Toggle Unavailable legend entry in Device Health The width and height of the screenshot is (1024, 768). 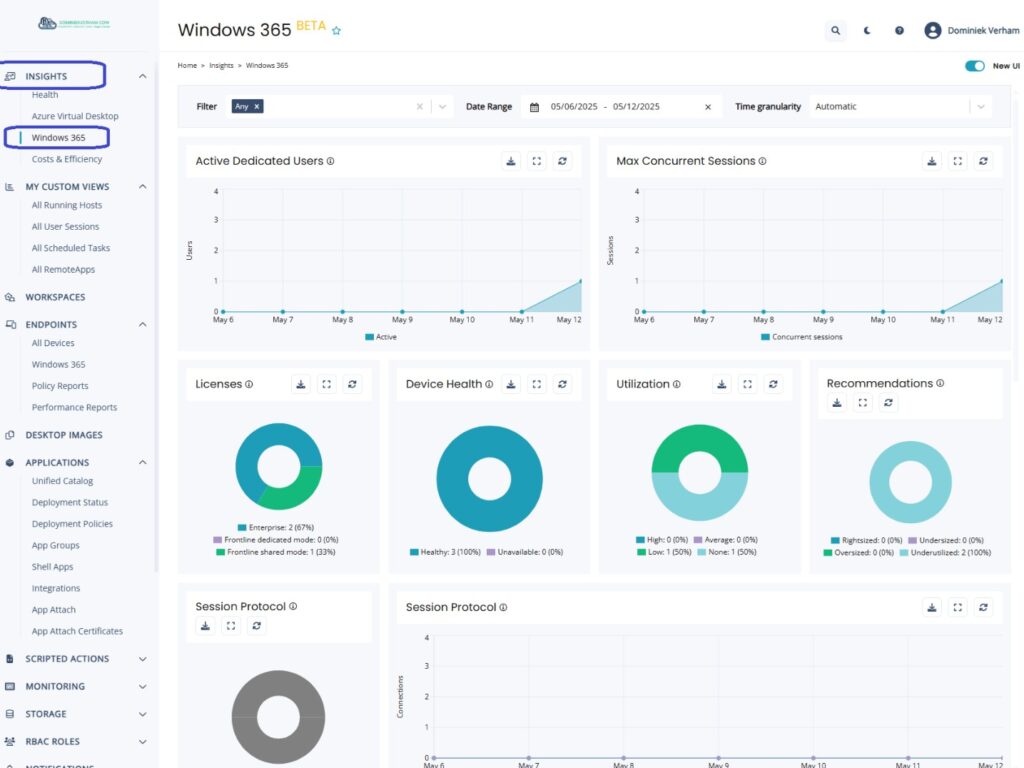pos(524,552)
